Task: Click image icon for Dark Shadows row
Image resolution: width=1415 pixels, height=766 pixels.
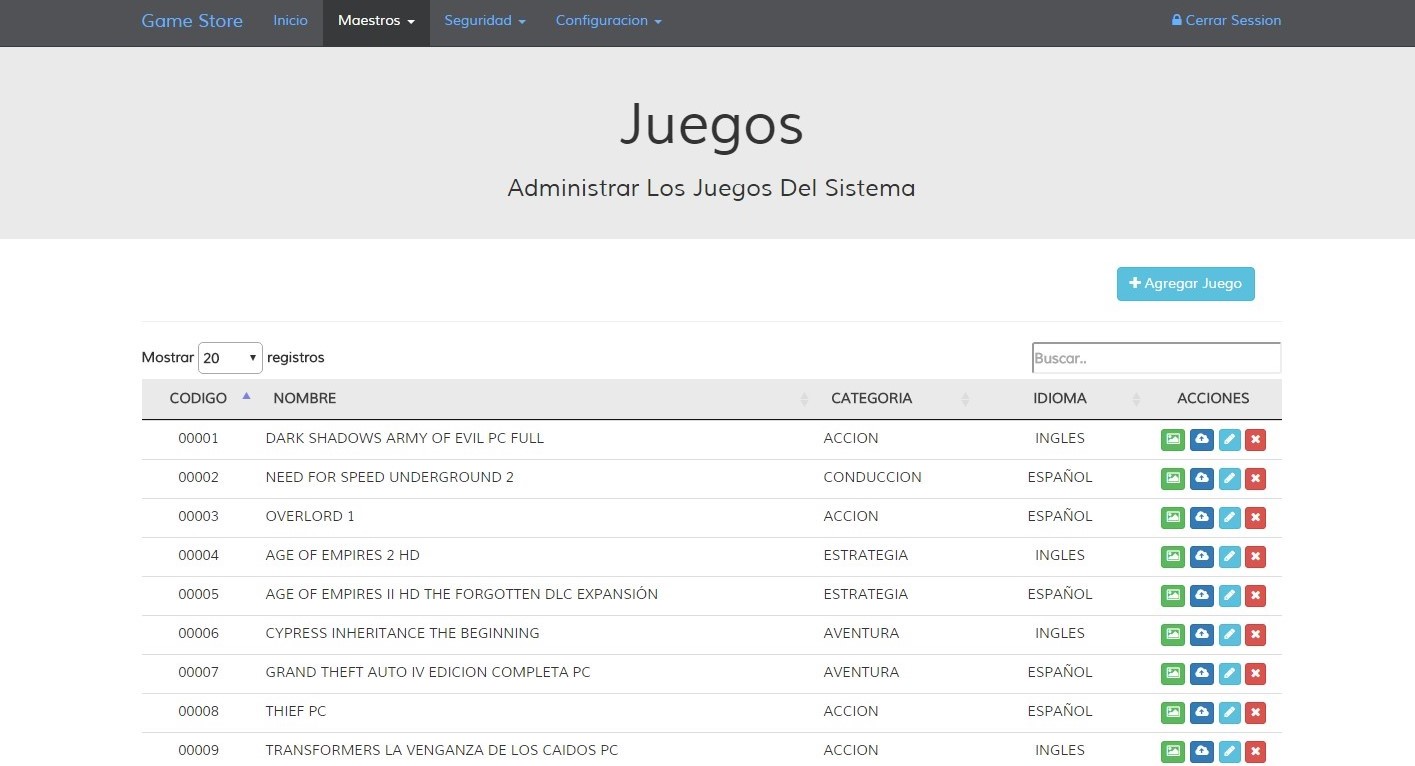Action: [1172, 439]
